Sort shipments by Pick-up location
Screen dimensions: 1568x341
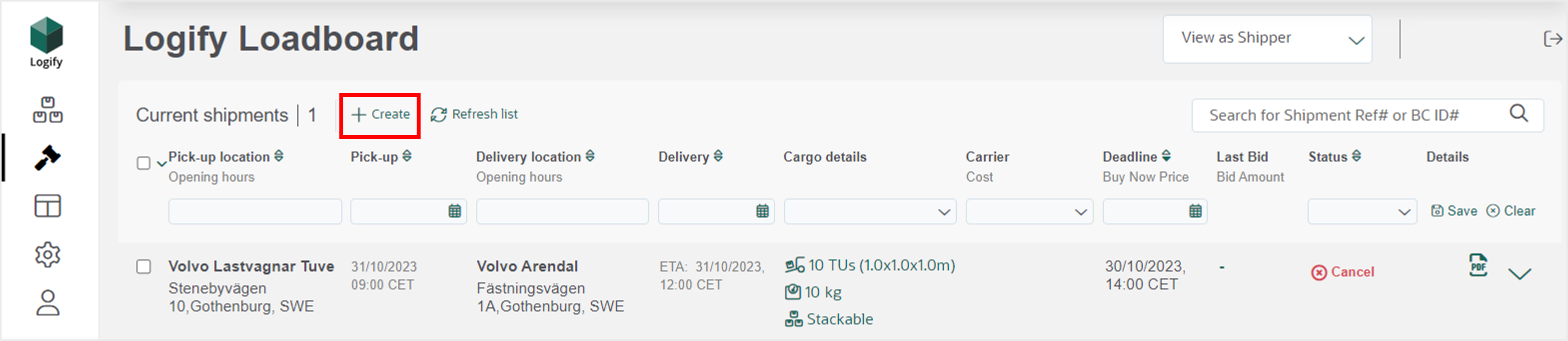(278, 157)
